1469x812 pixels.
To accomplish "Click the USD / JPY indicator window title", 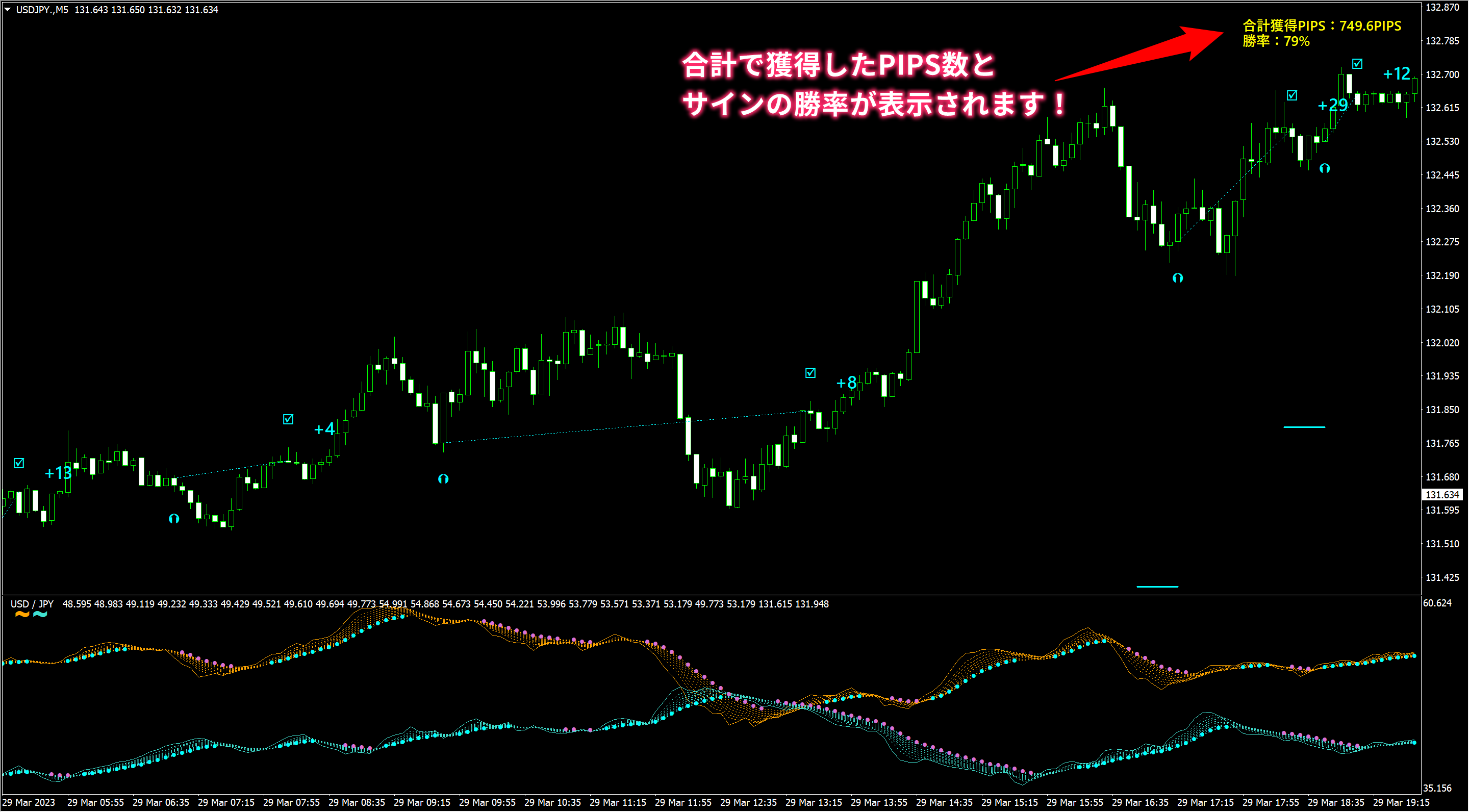I will (x=32, y=604).
